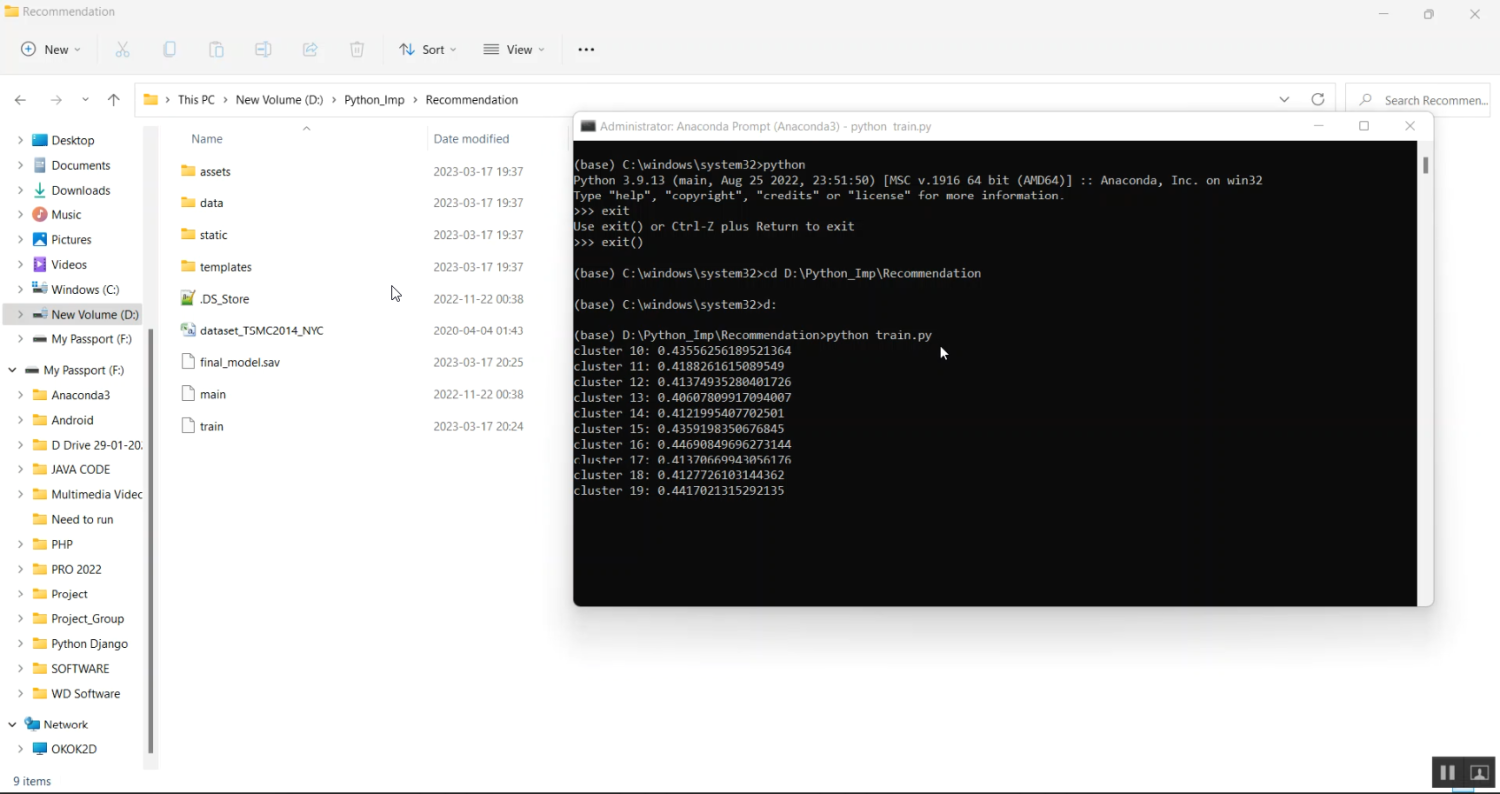Click the Rename icon in toolbar

(263, 50)
